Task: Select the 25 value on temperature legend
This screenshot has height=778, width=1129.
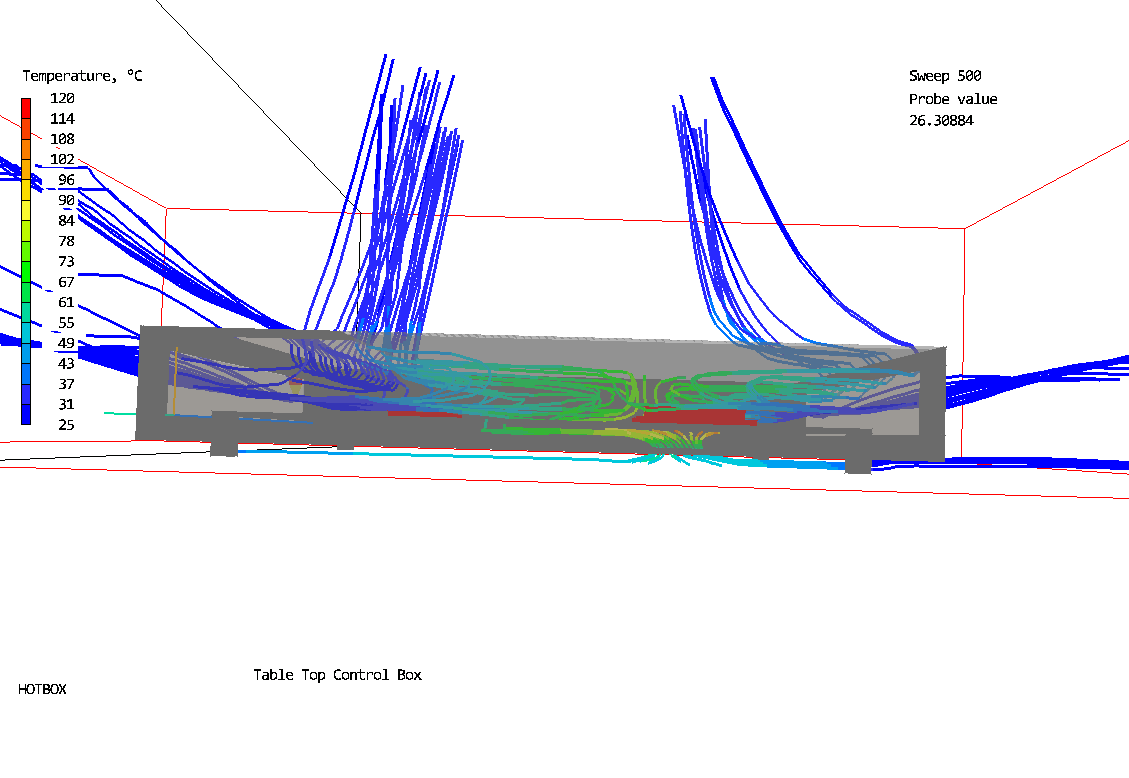Action: point(62,425)
